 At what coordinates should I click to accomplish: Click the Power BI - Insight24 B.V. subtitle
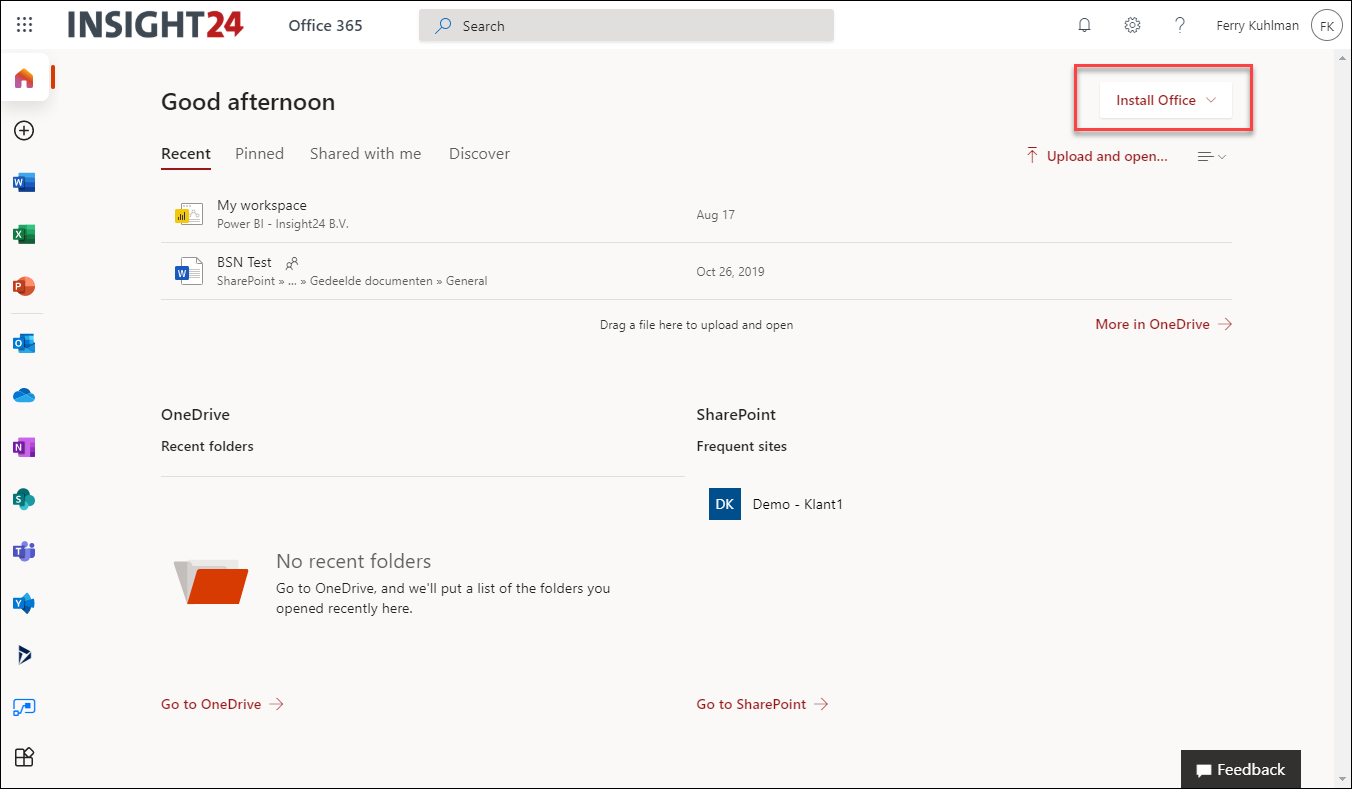[x=283, y=224]
